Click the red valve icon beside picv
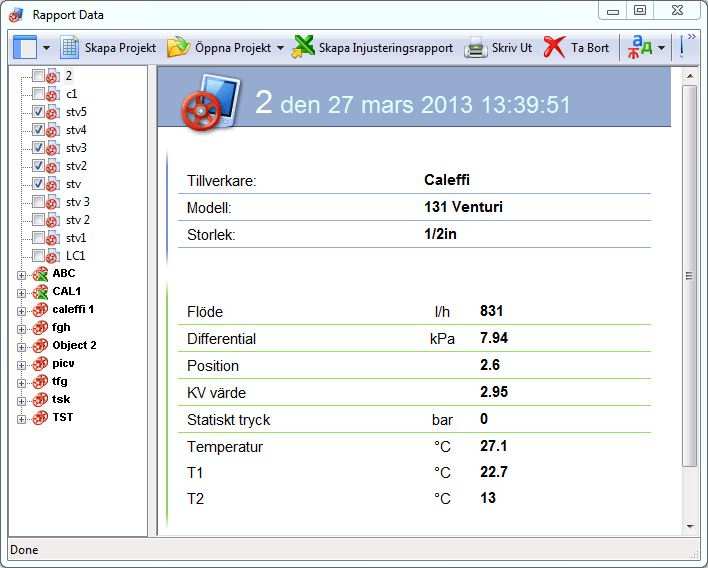708x568 pixels. pyautogui.click(x=40, y=363)
